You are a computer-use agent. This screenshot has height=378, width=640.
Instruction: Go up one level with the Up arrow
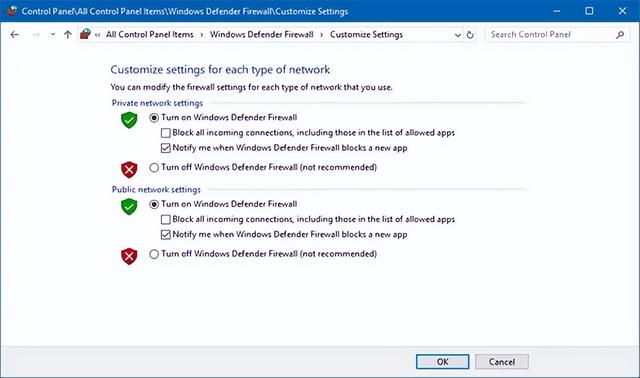[68, 35]
